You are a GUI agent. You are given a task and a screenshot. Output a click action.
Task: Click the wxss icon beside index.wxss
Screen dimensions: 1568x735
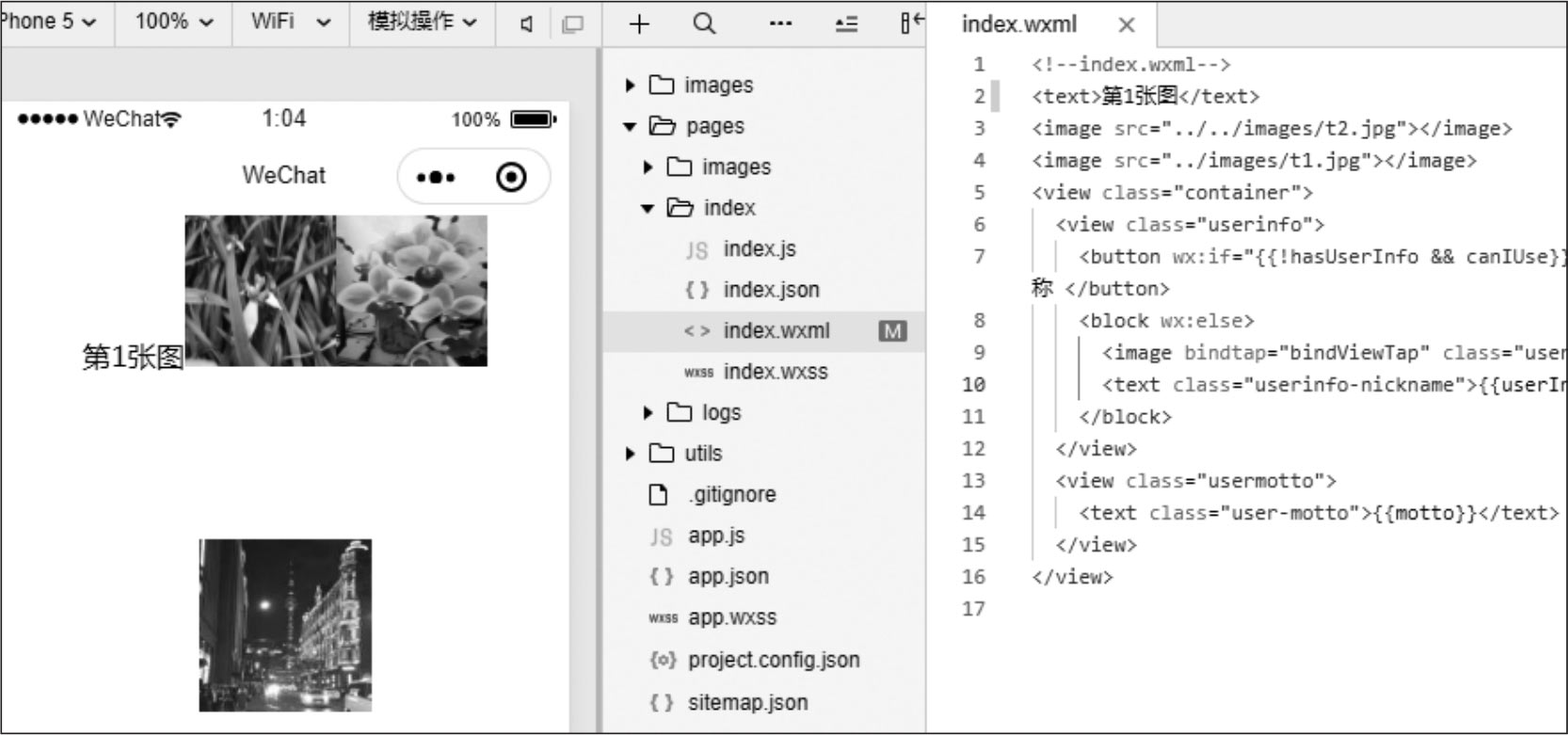click(x=698, y=373)
